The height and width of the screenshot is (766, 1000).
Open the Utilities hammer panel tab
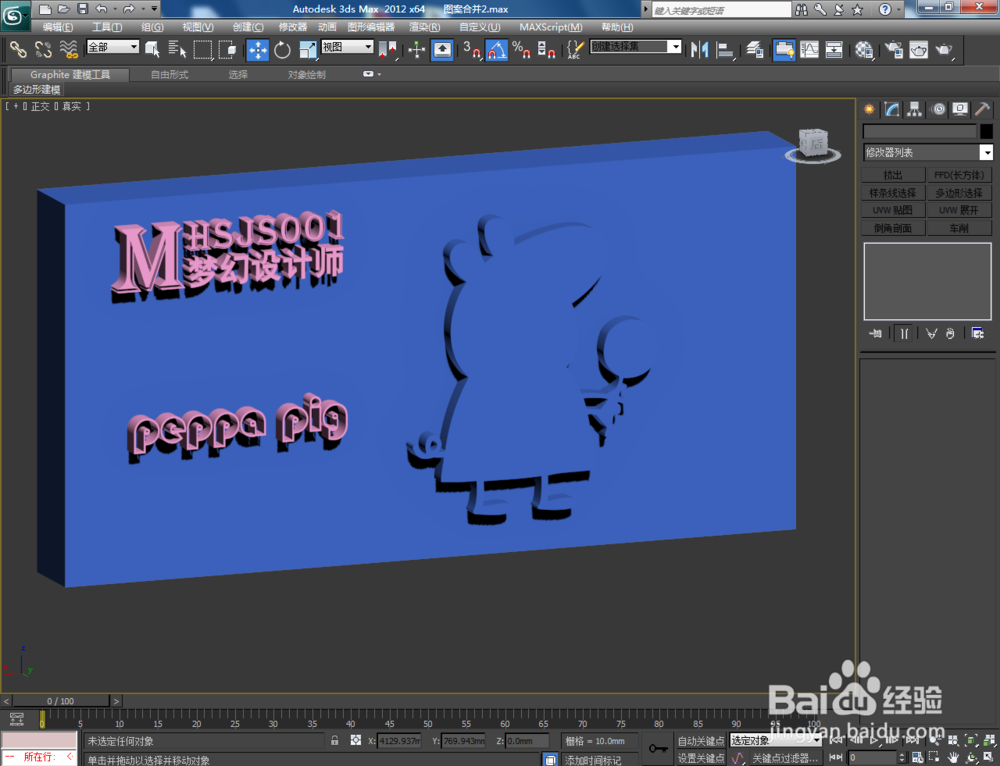click(983, 109)
